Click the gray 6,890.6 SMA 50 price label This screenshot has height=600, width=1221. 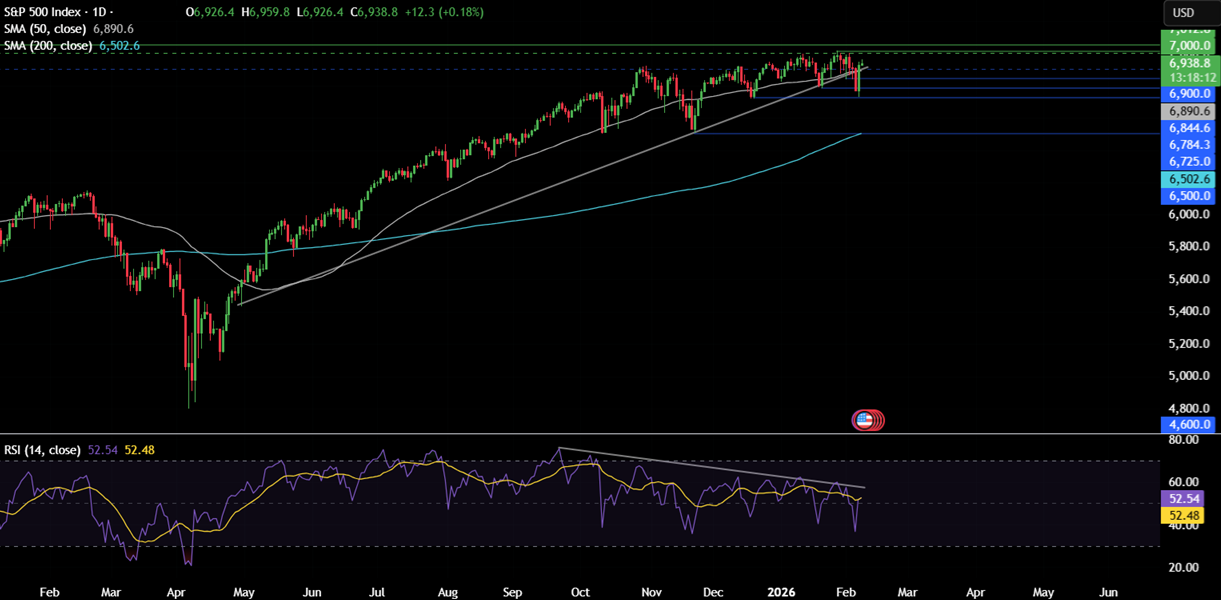1188,111
